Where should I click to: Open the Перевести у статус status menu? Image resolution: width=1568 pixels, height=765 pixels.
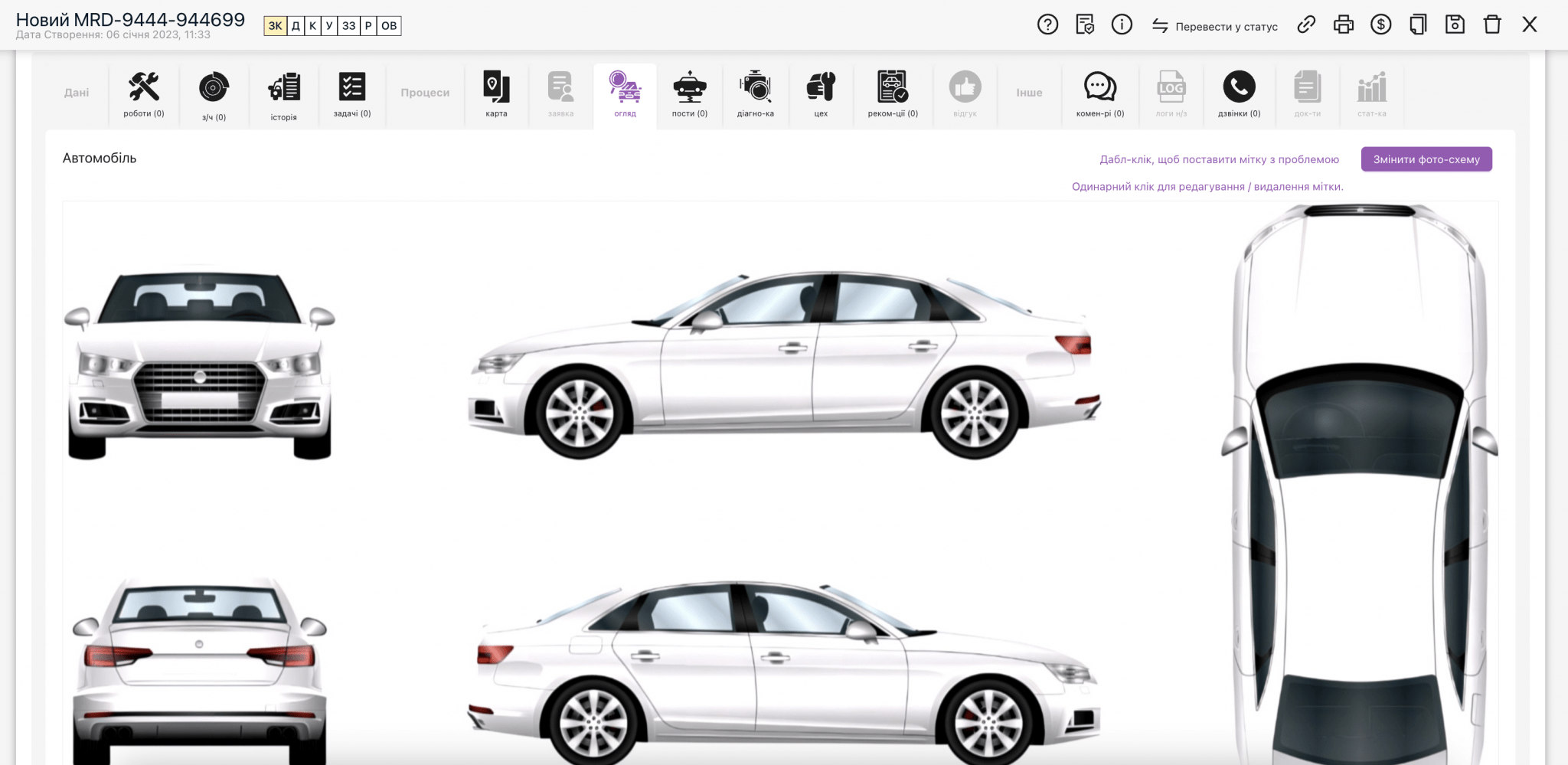[1215, 26]
